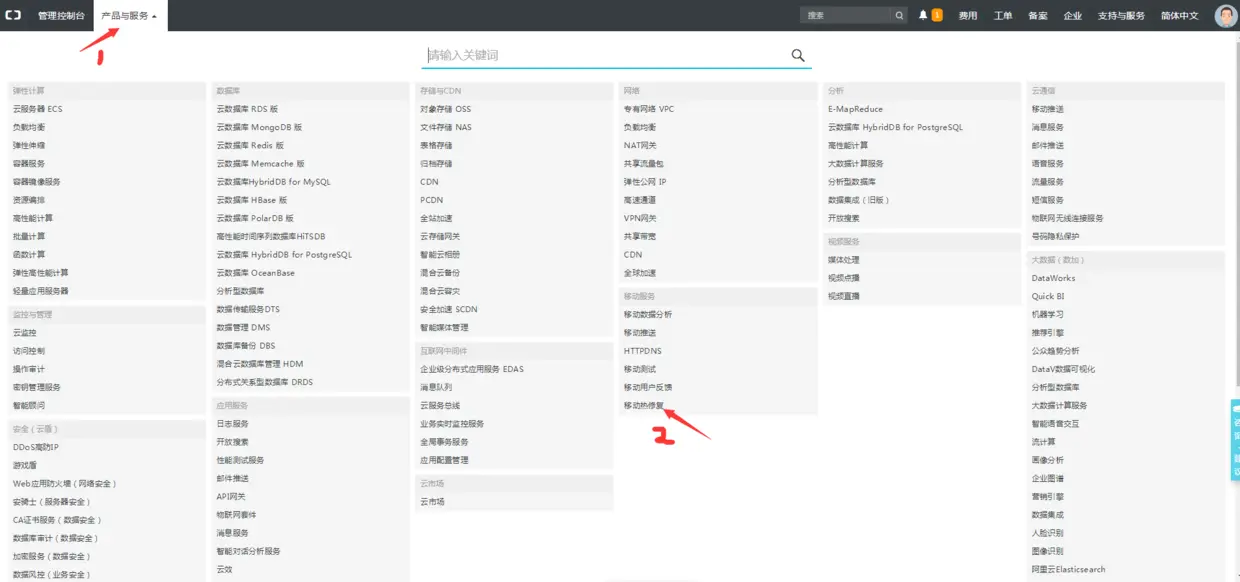The height and width of the screenshot is (582, 1240).
Task: Open E-MapReduce
Action: coord(856,109)
